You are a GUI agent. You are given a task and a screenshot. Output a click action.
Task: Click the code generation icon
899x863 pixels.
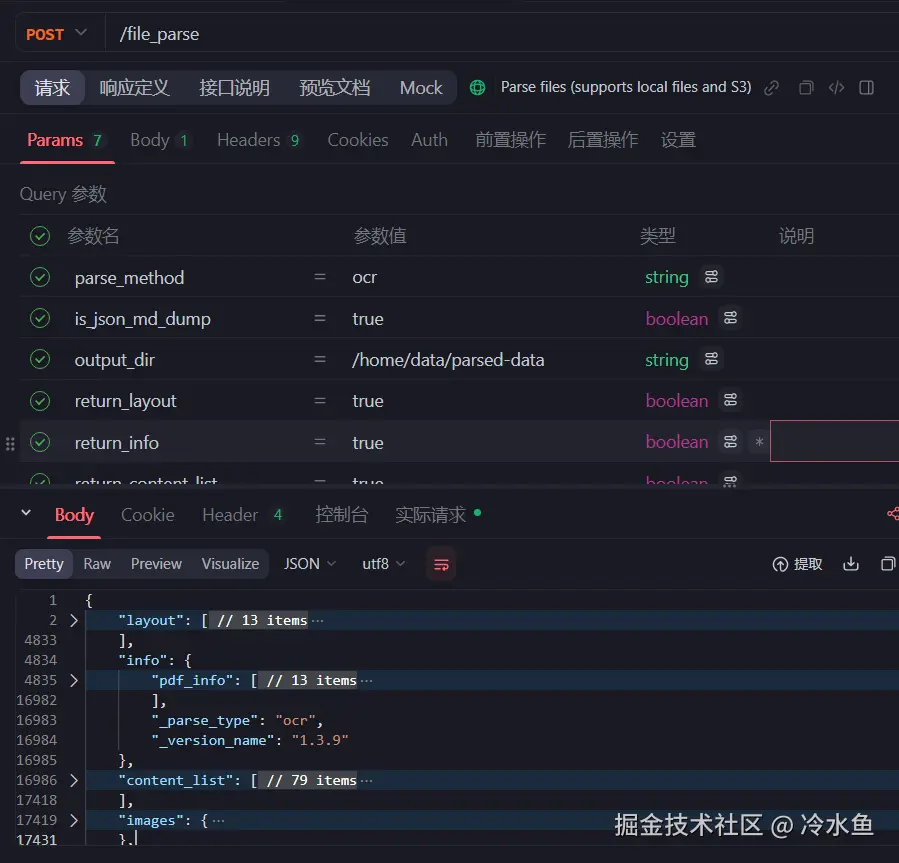tap(837, 88)
